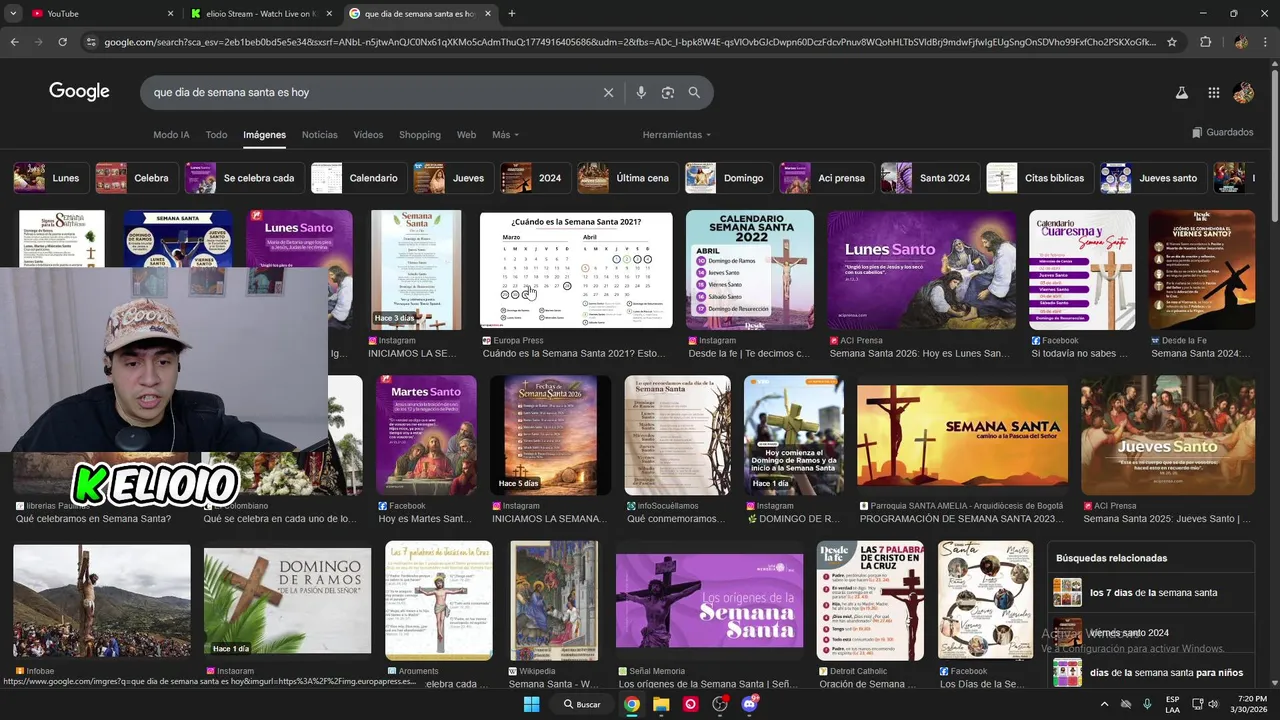1280x720 pixels.
Task: Select Videos results tab
Action: [x=368, y=135]
